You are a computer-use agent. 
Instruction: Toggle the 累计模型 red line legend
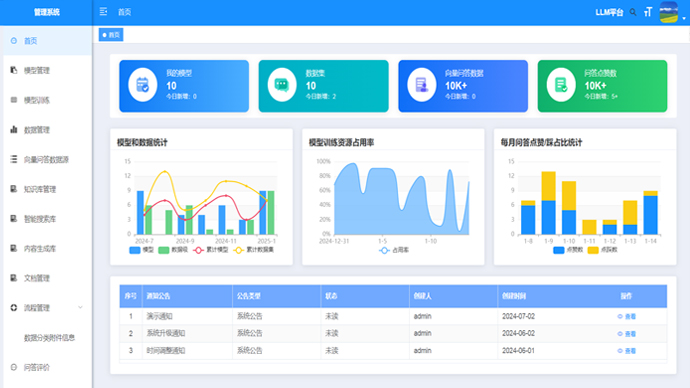(x=211, y=250)
